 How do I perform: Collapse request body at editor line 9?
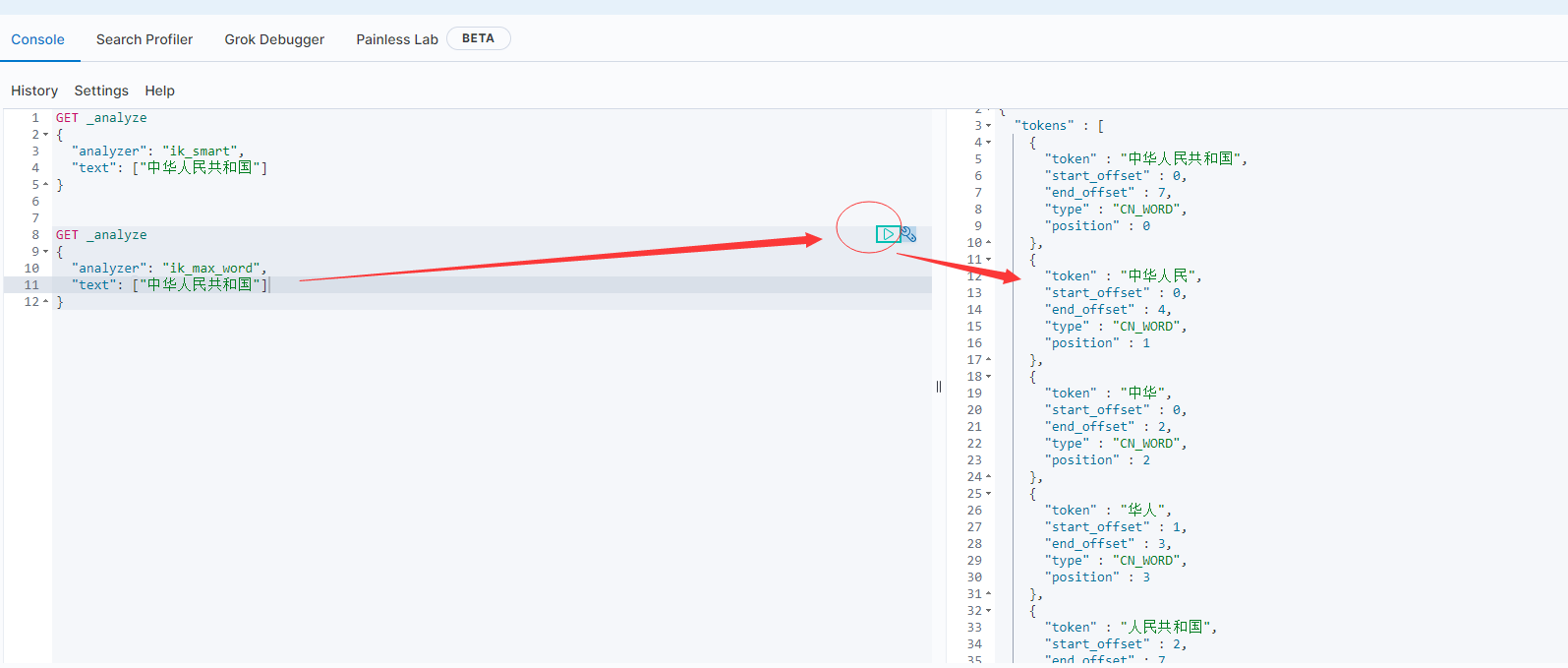pyautogui.click(x=45, y=252)
